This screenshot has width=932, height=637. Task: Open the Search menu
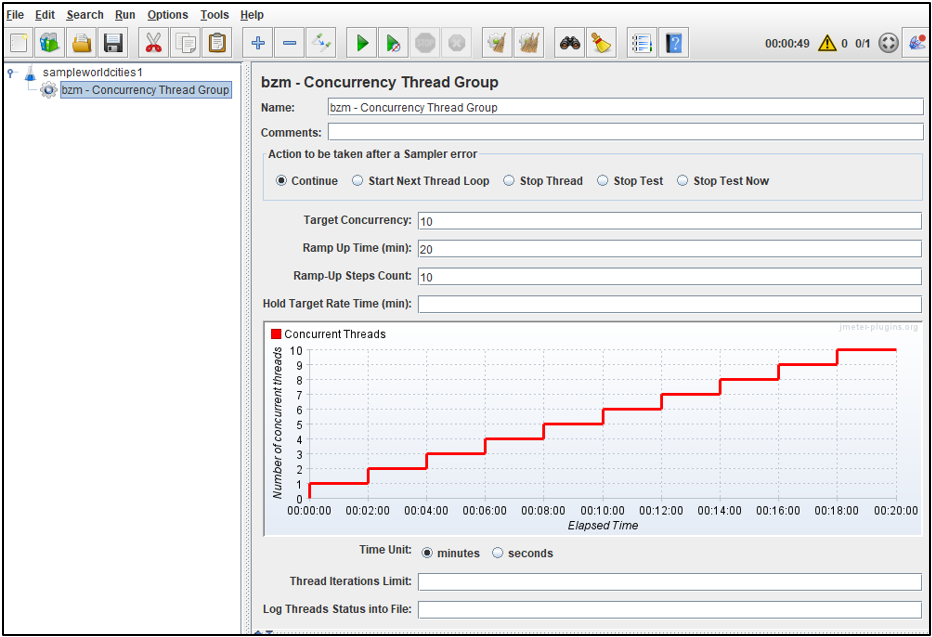click(x=85, y=15)
